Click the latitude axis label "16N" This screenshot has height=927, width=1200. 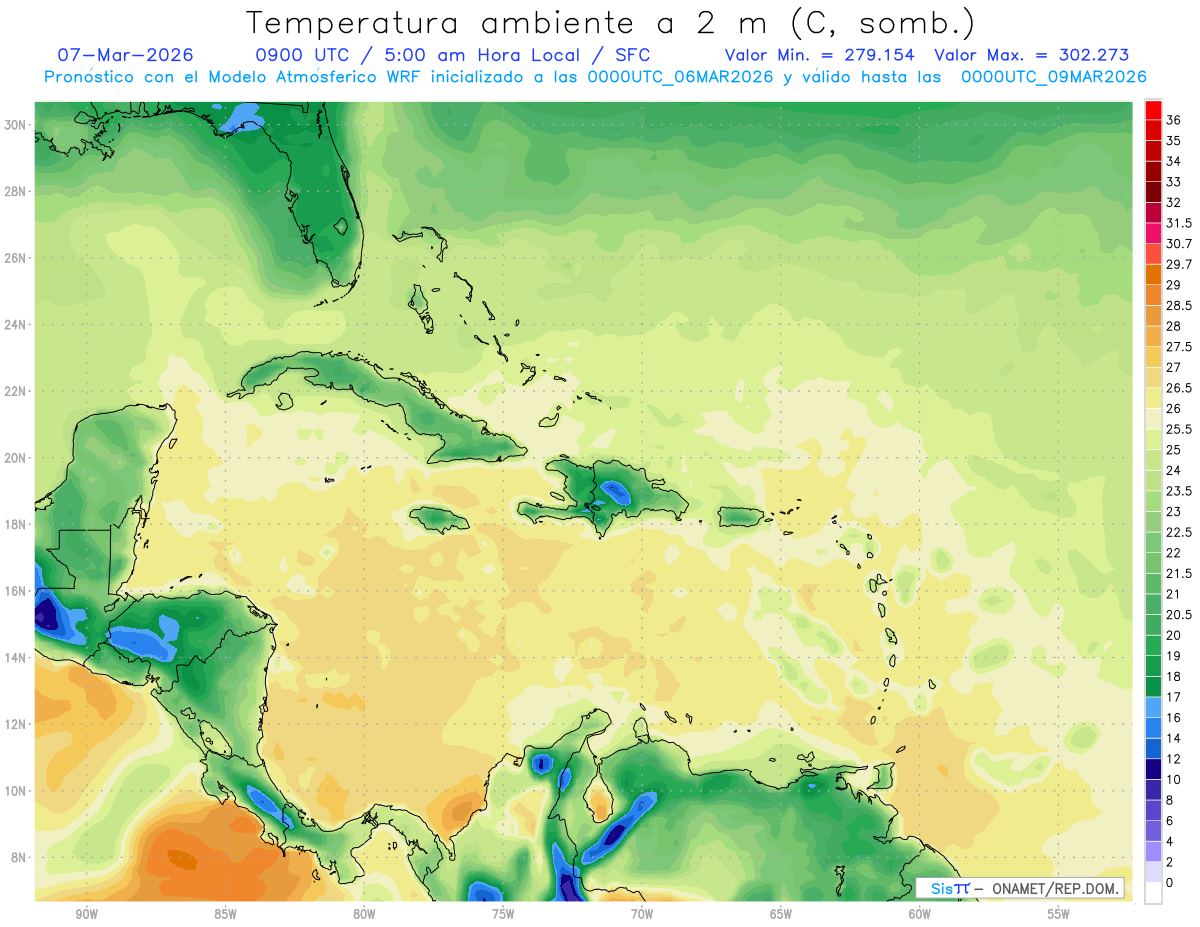15,591
